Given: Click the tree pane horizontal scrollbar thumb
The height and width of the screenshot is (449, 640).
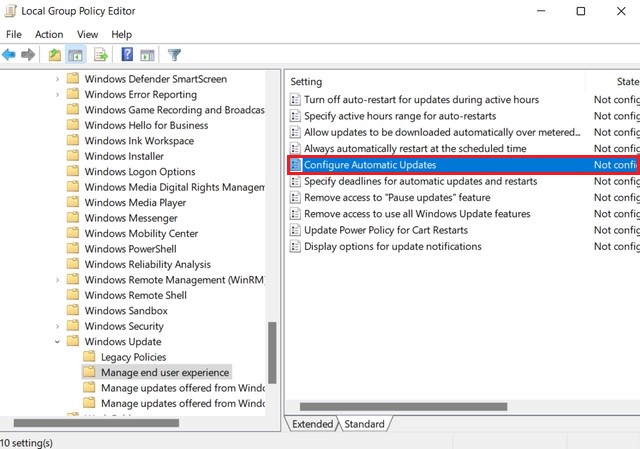Looking at the screenshot, I should click(x=96, y=423).
